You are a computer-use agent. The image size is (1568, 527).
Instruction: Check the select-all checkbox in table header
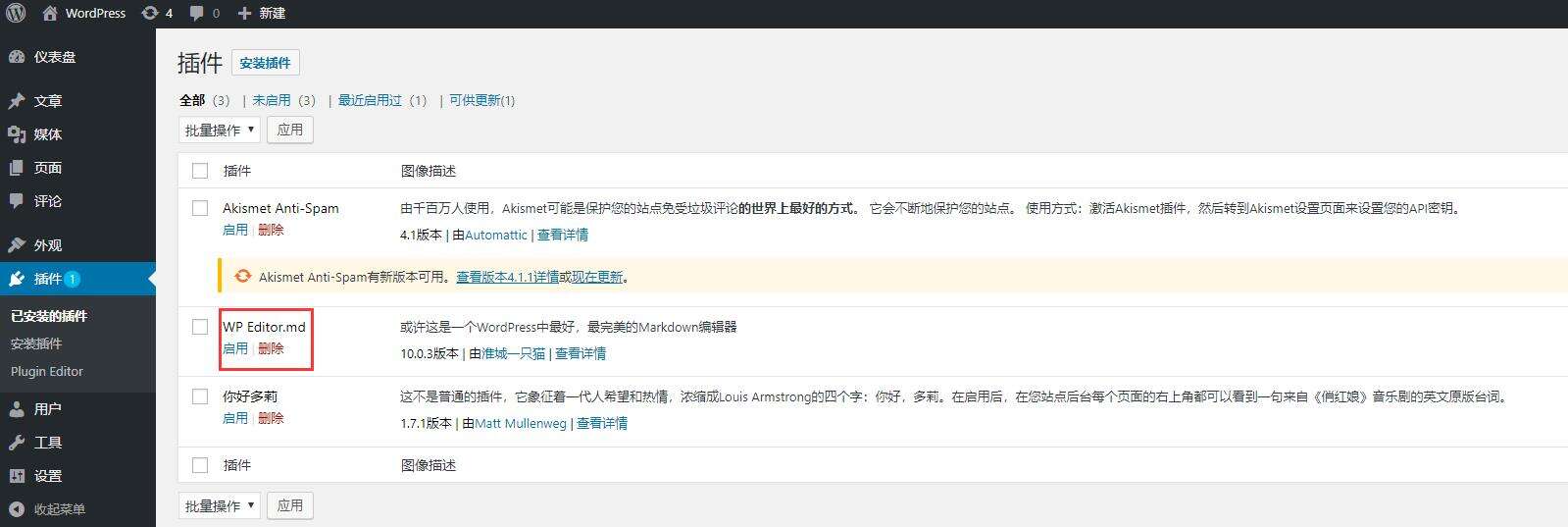200,171
